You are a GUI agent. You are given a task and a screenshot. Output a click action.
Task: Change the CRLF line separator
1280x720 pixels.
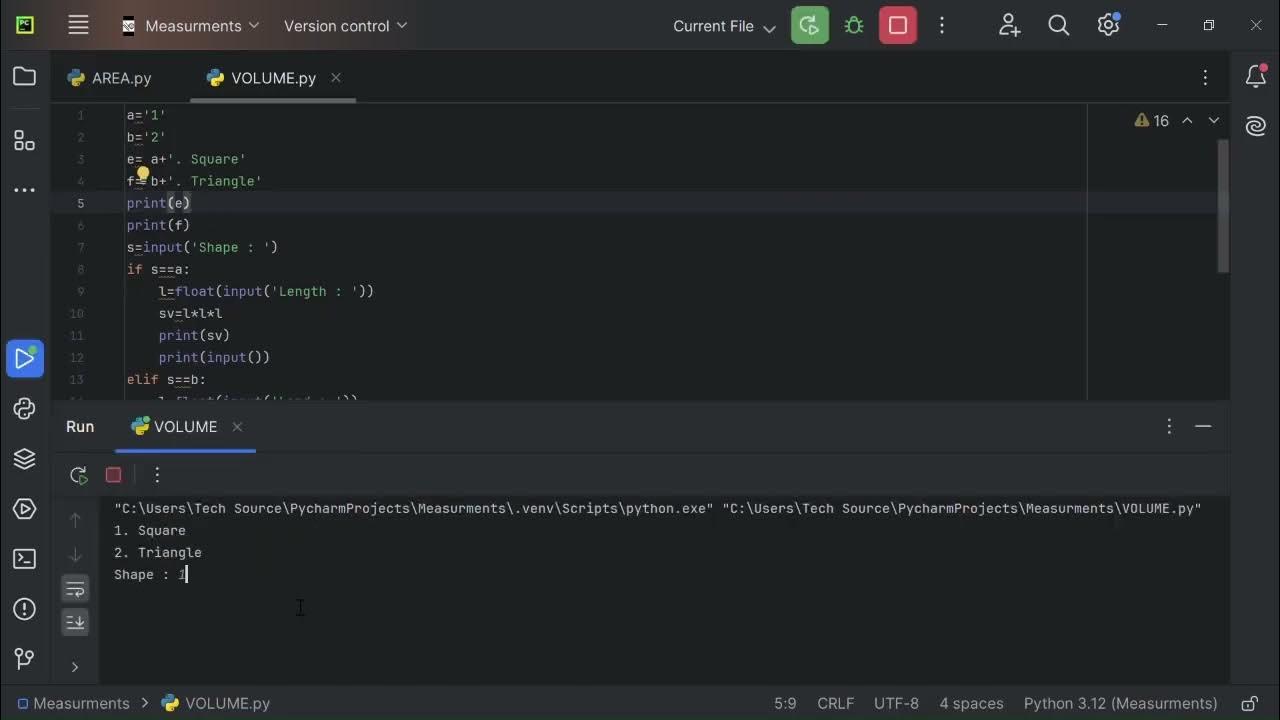tap(836, 703)
